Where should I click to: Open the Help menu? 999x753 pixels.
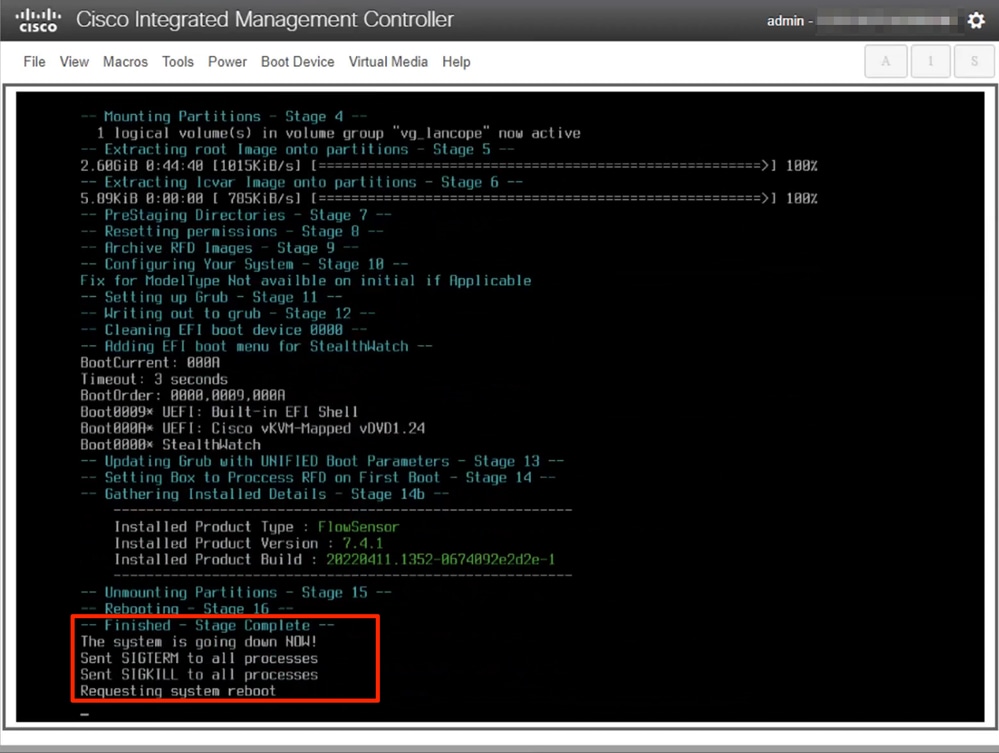pos(456,62)
